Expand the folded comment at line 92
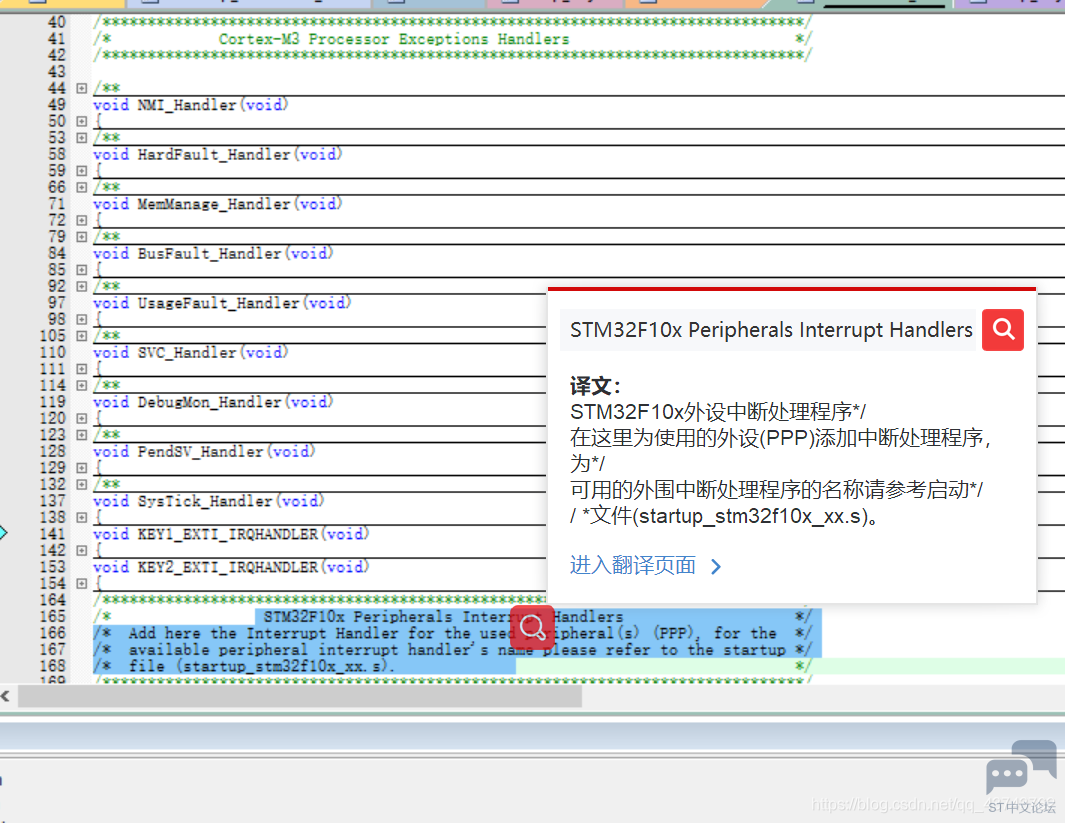This screenshot has width=1065, height=823. 82,287
